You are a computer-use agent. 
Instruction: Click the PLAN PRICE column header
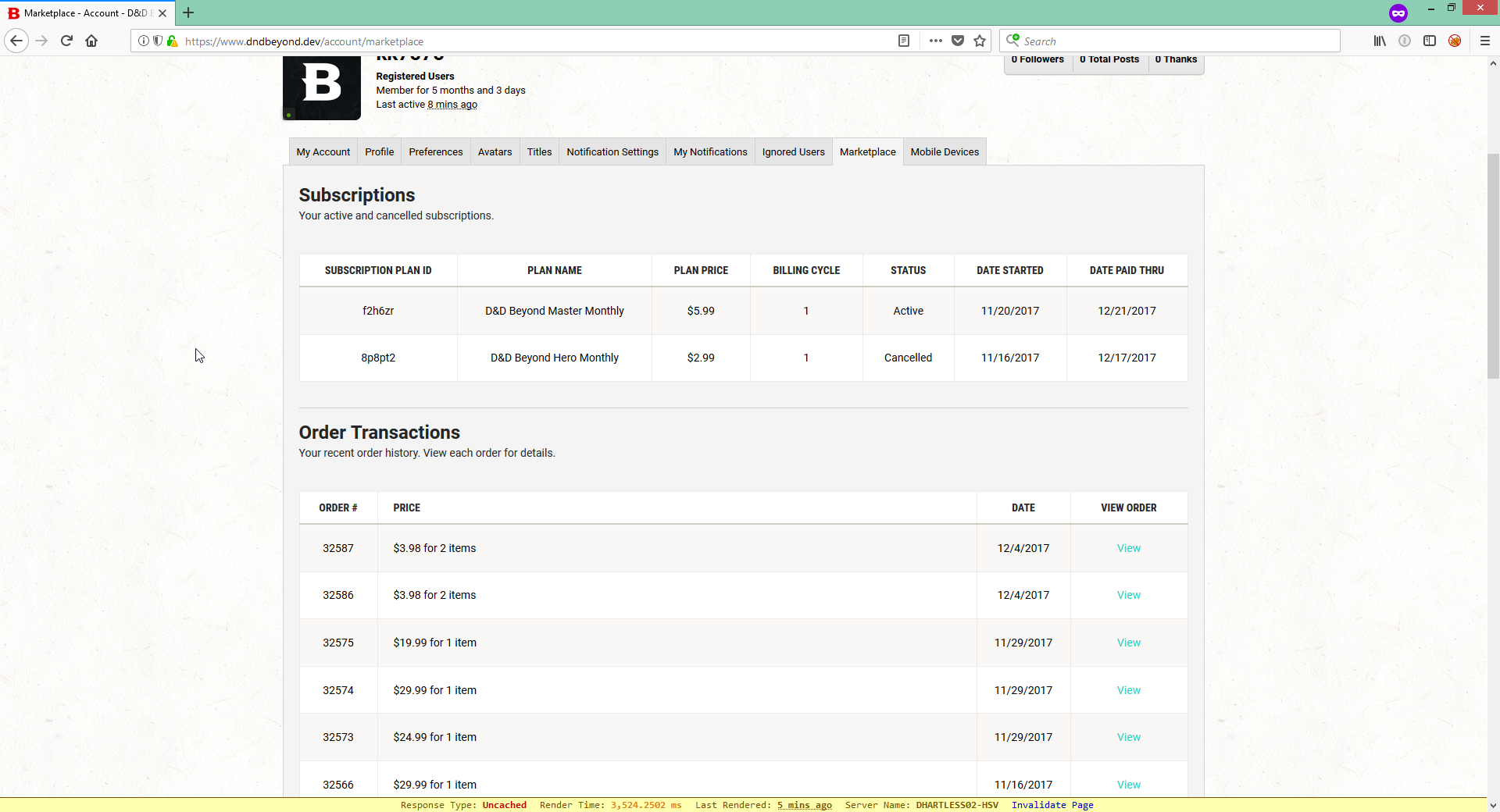701,270
